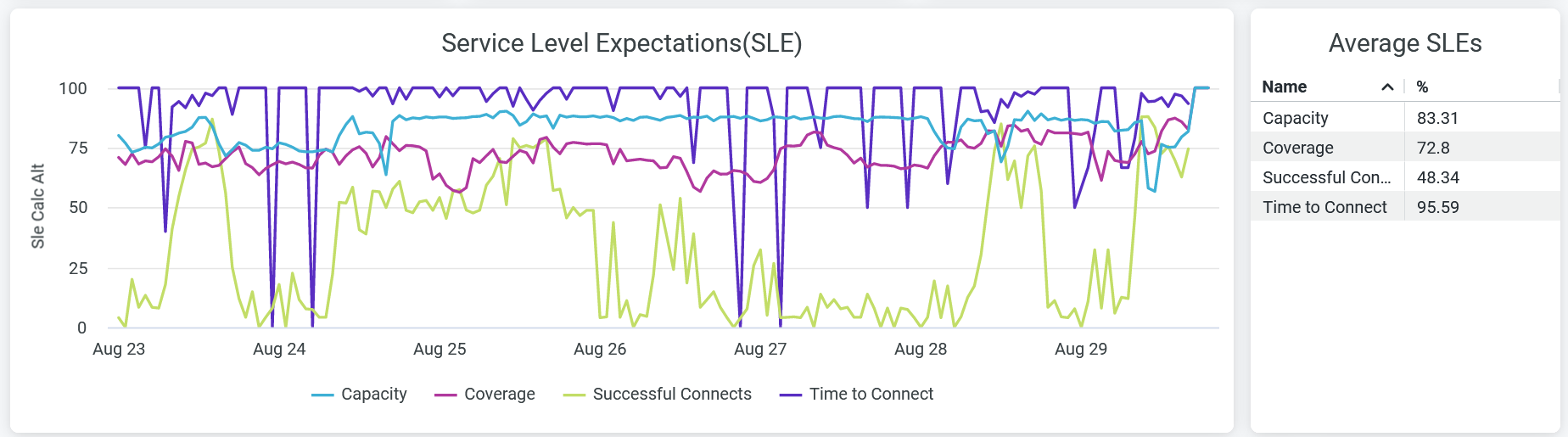Toggle Capacity series in chart legend
This screenshot has height=437, width=1568.
coord(373,394)
